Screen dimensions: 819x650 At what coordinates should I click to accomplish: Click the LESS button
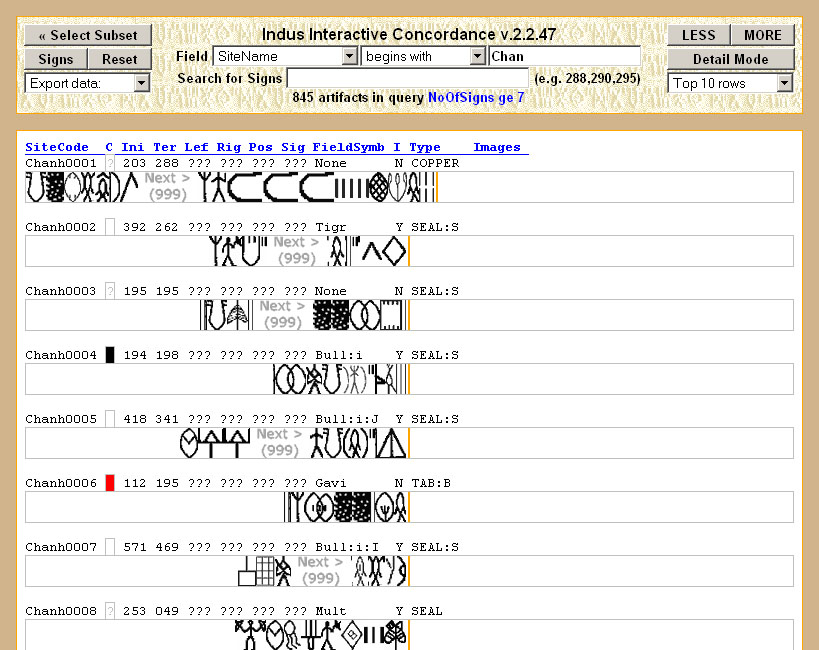pos(698,35)
